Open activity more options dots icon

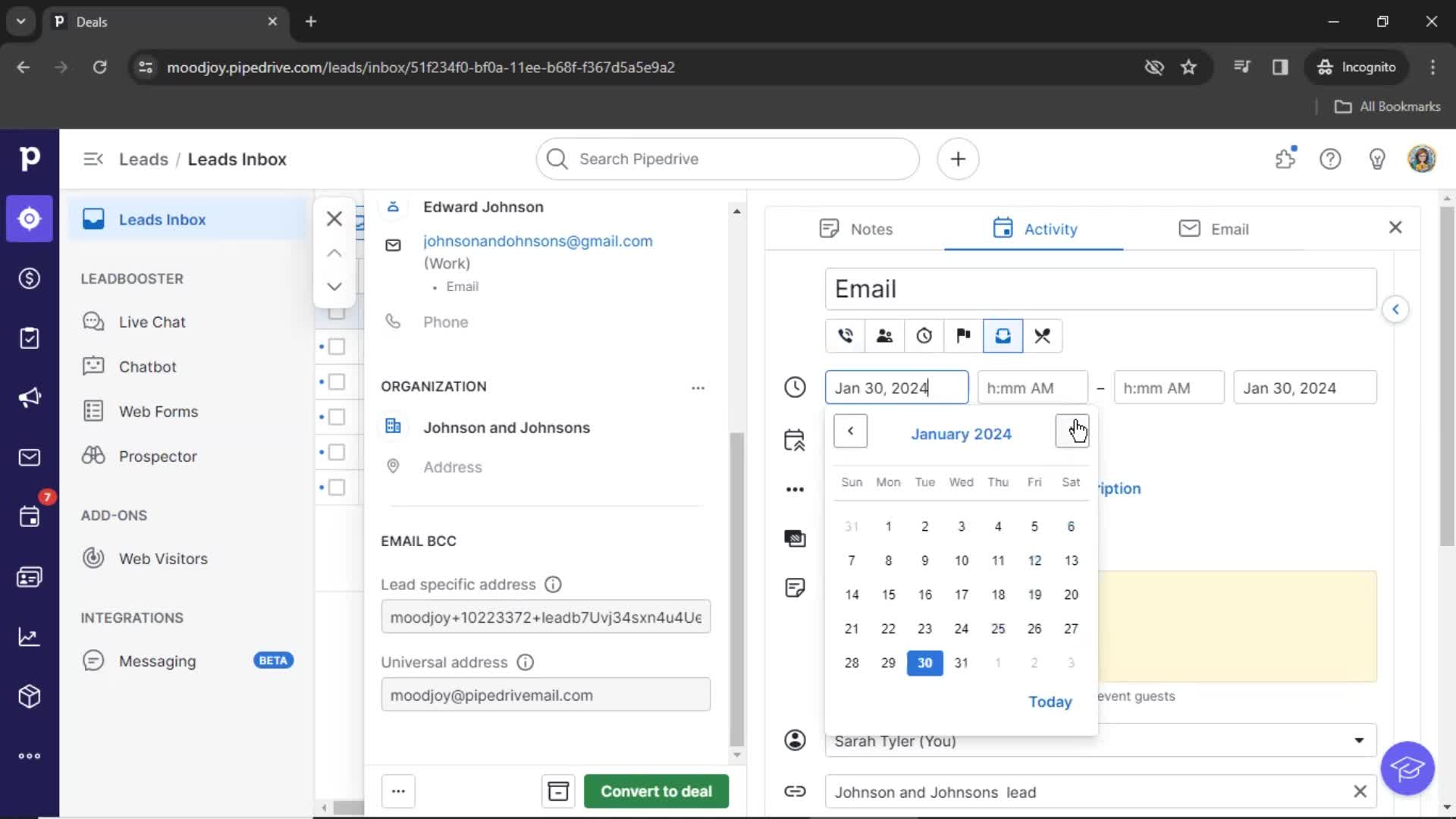[x=795, y=489]
